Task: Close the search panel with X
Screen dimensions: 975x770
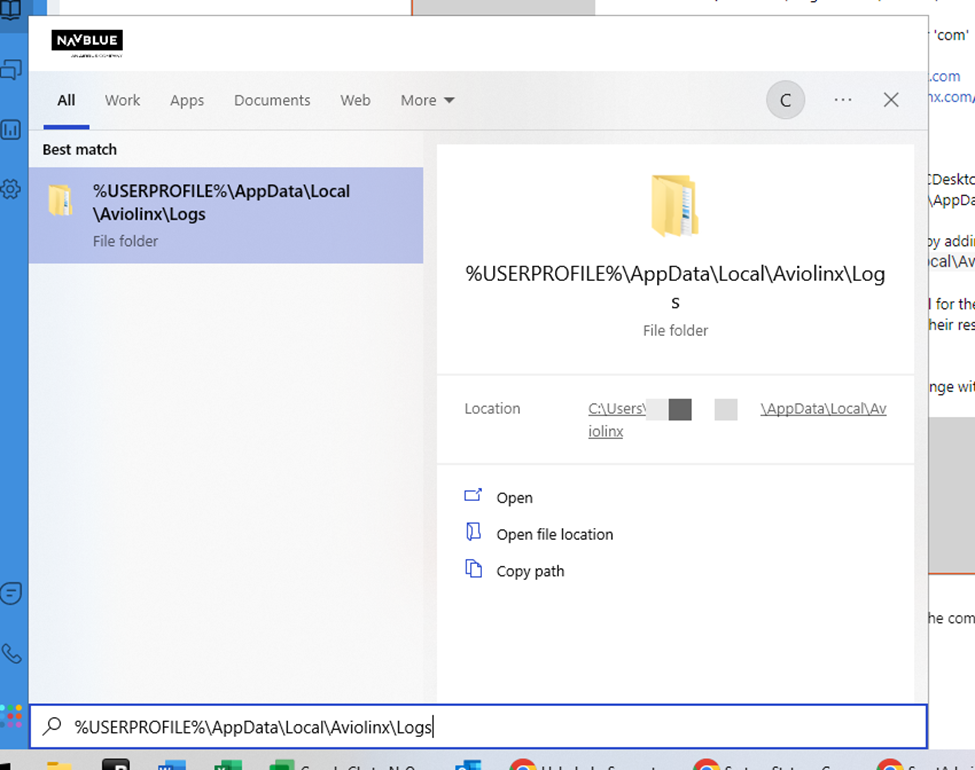Action: [x=891, y=100]
